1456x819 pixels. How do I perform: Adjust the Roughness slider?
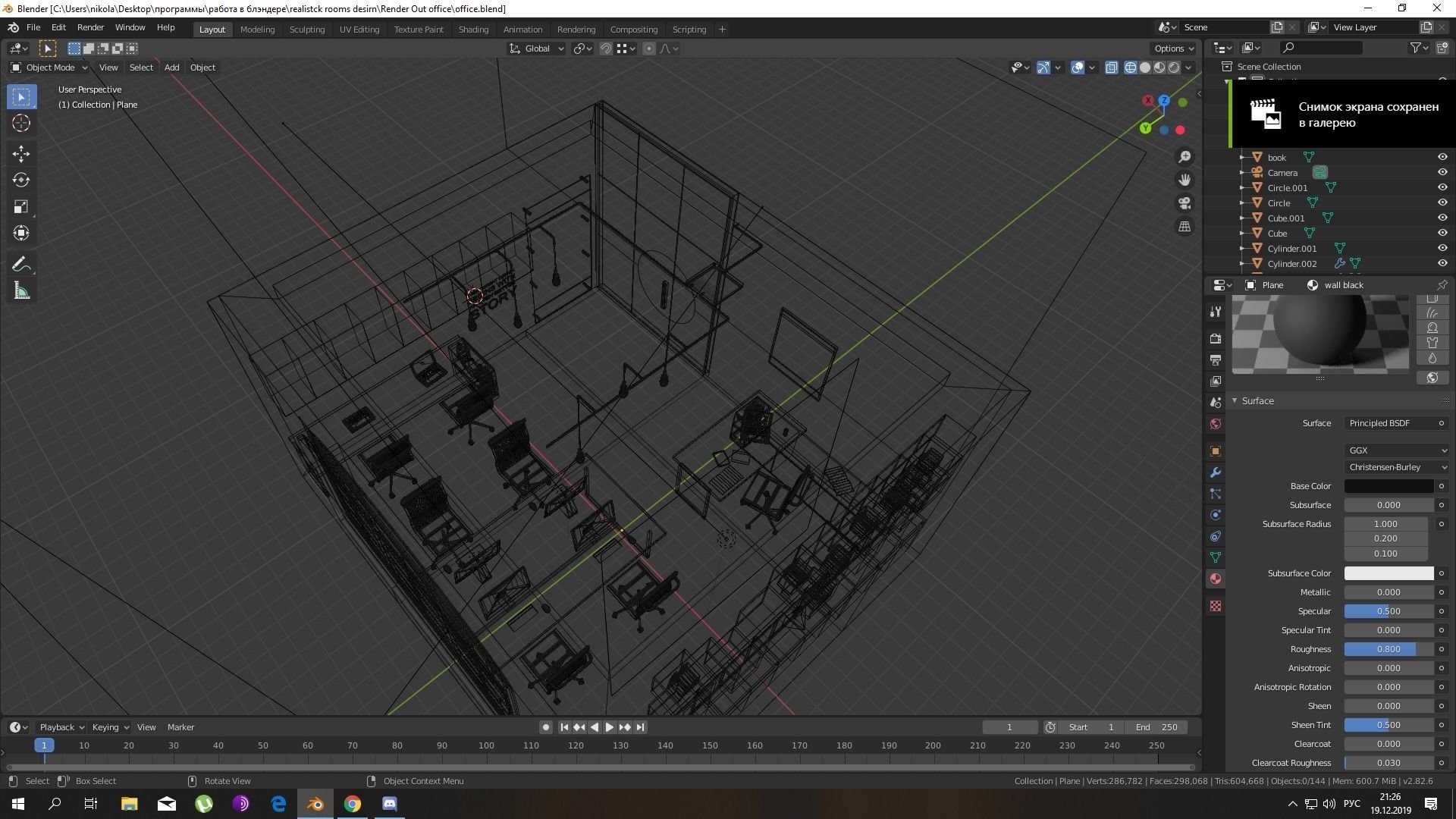(1389, 649)
